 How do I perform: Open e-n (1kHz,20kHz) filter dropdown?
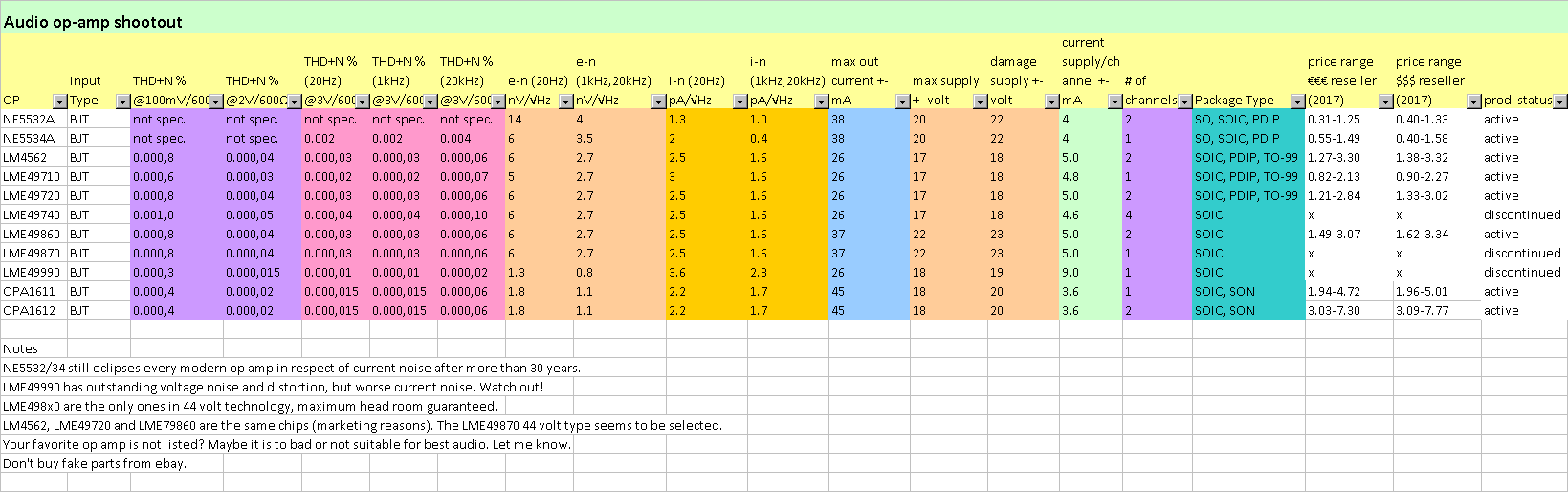(x=658, y=101)
